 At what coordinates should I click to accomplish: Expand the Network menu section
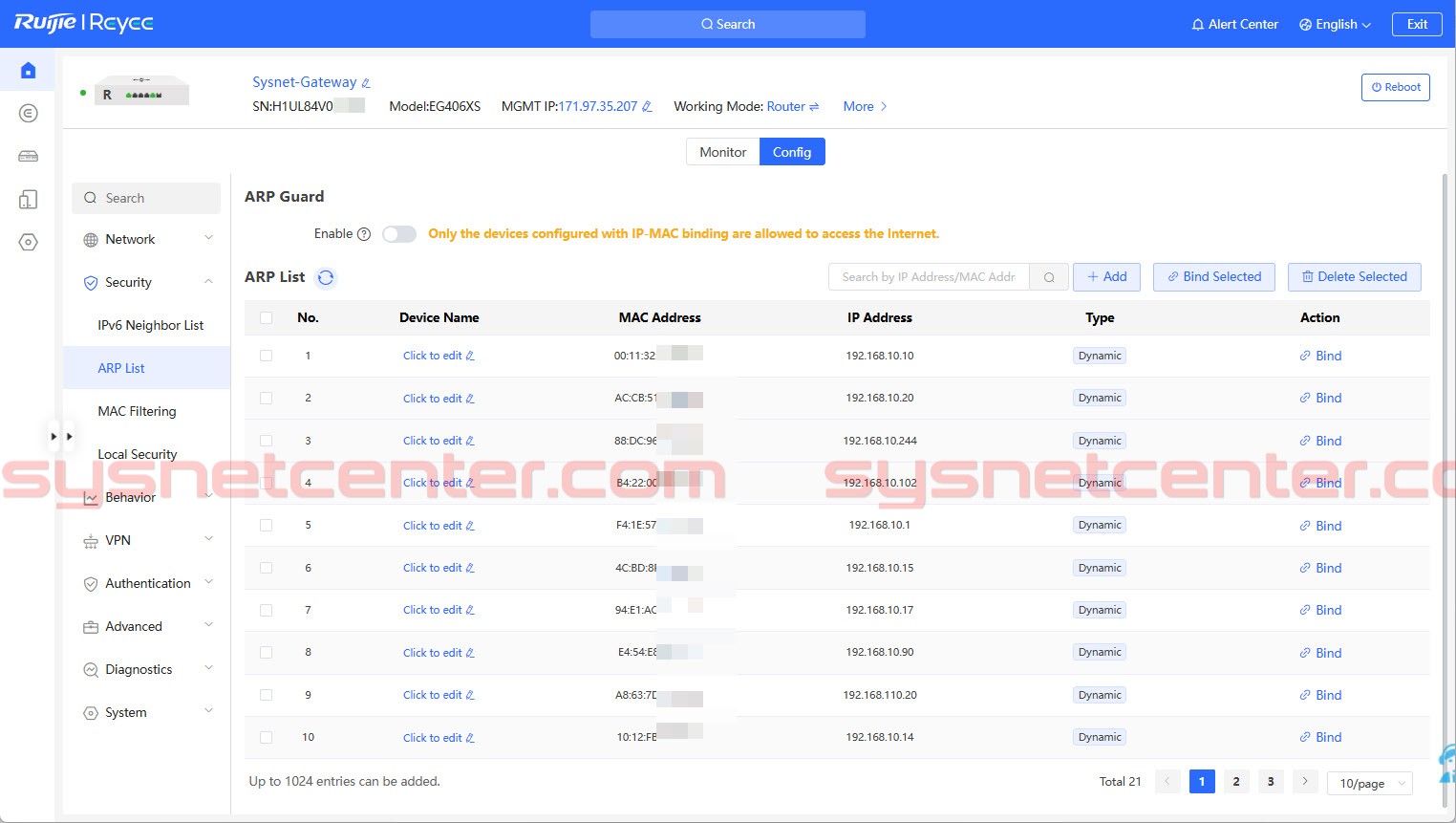click(x=146, y=240)
